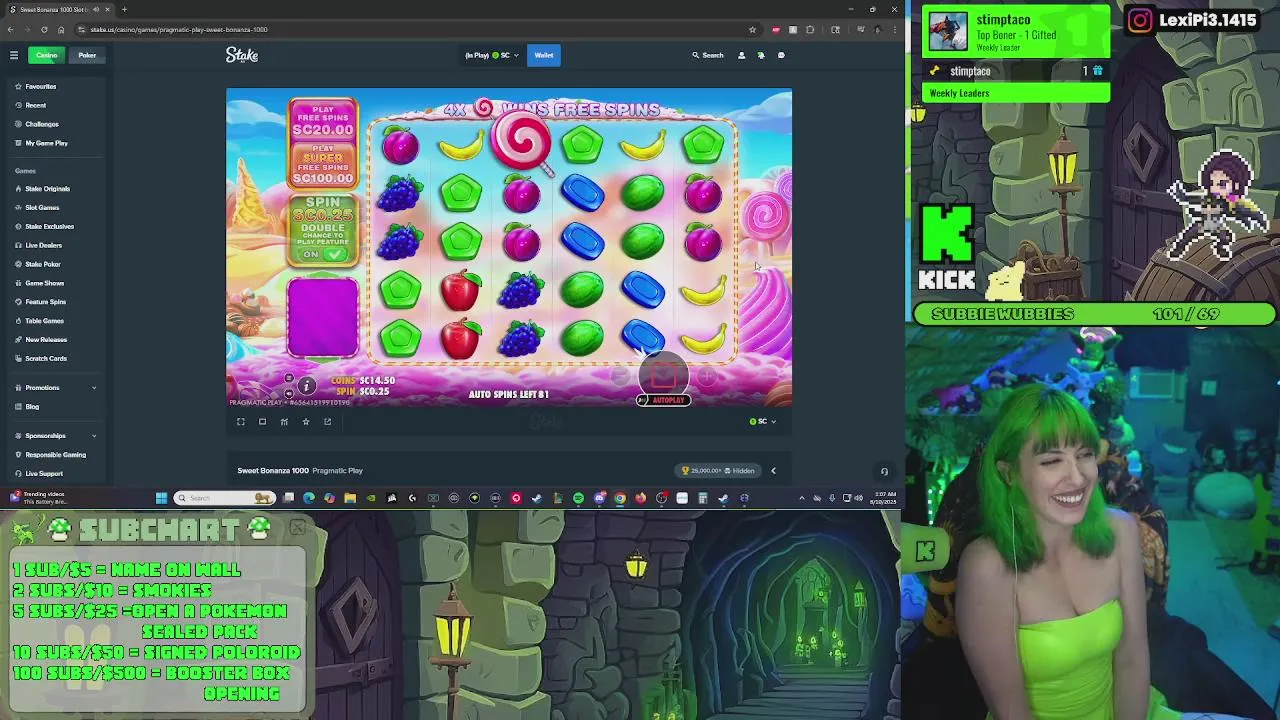1280x720 pixels.
Task: Click the Wallet button
Action: click(x=544, y=55)
